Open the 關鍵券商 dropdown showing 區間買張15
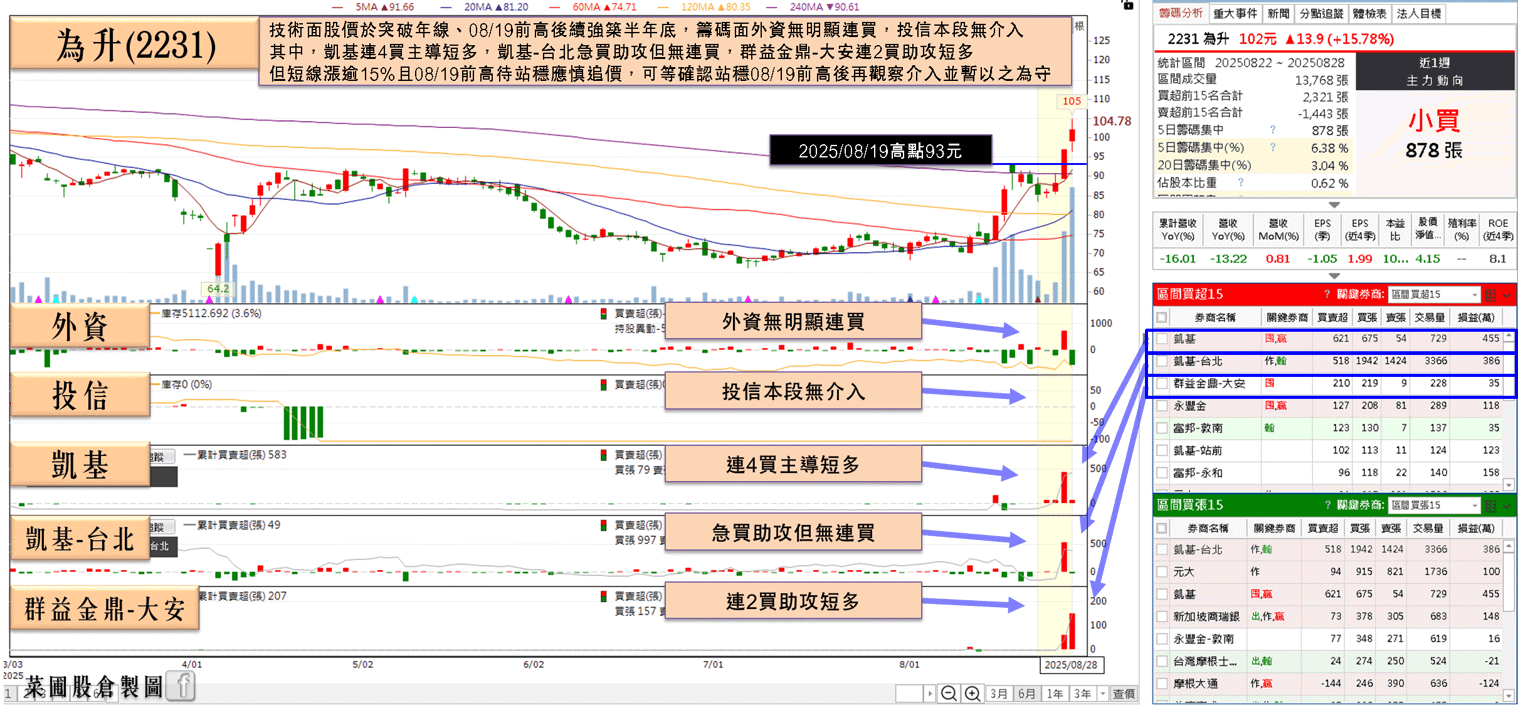 point(1433,505)
